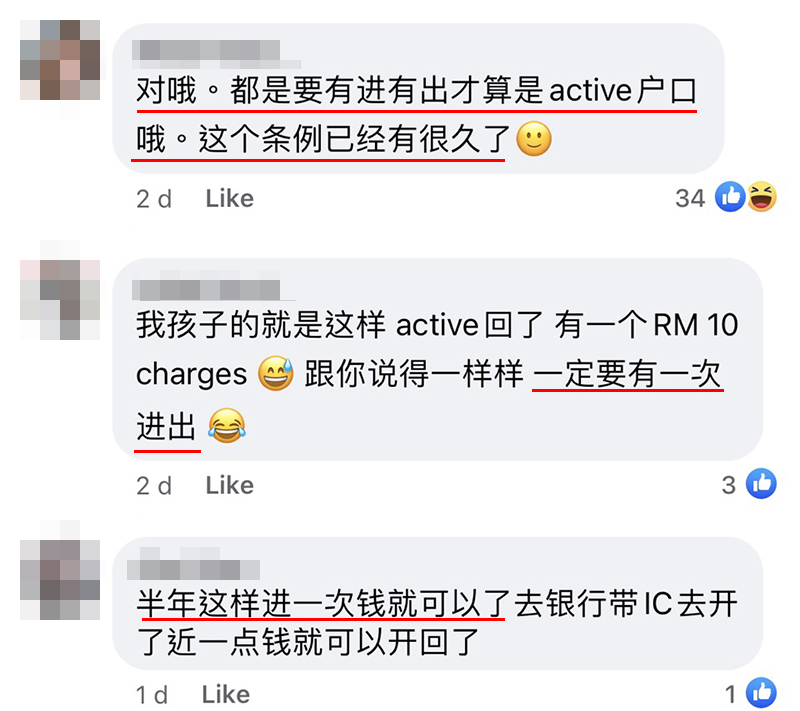The height and width of the screenshot is (711, 800).
Task: Click the 34 reactions count
Action: tap(690, 198)
